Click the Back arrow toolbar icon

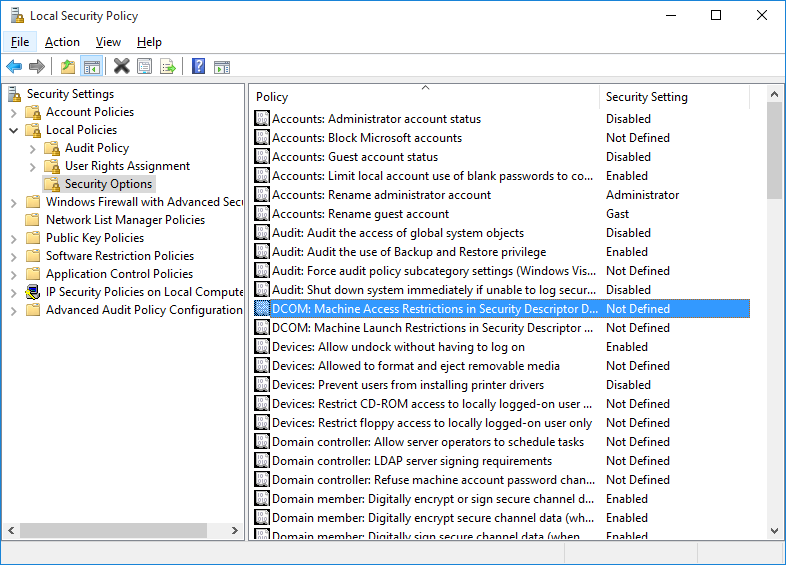[x=14, y=67]
